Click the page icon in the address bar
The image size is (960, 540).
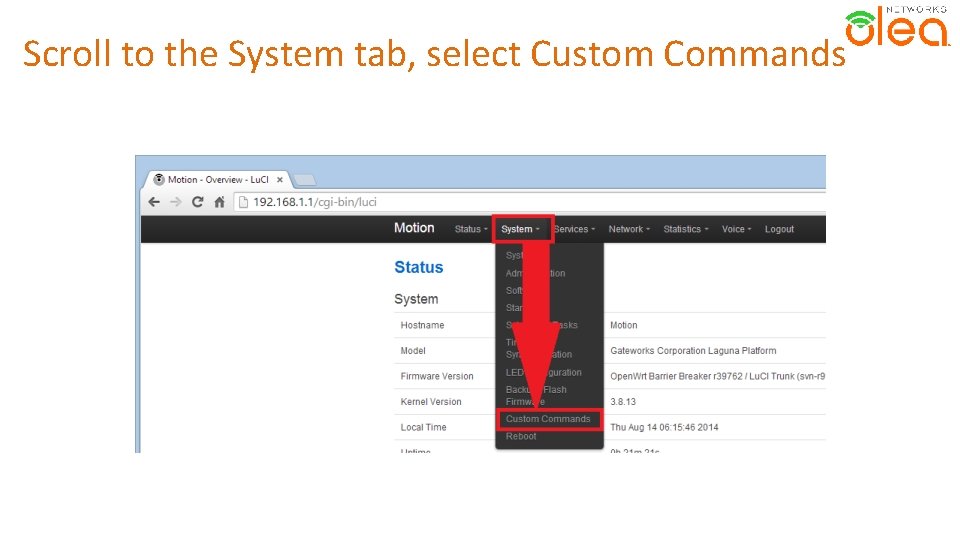coord(243,202)
